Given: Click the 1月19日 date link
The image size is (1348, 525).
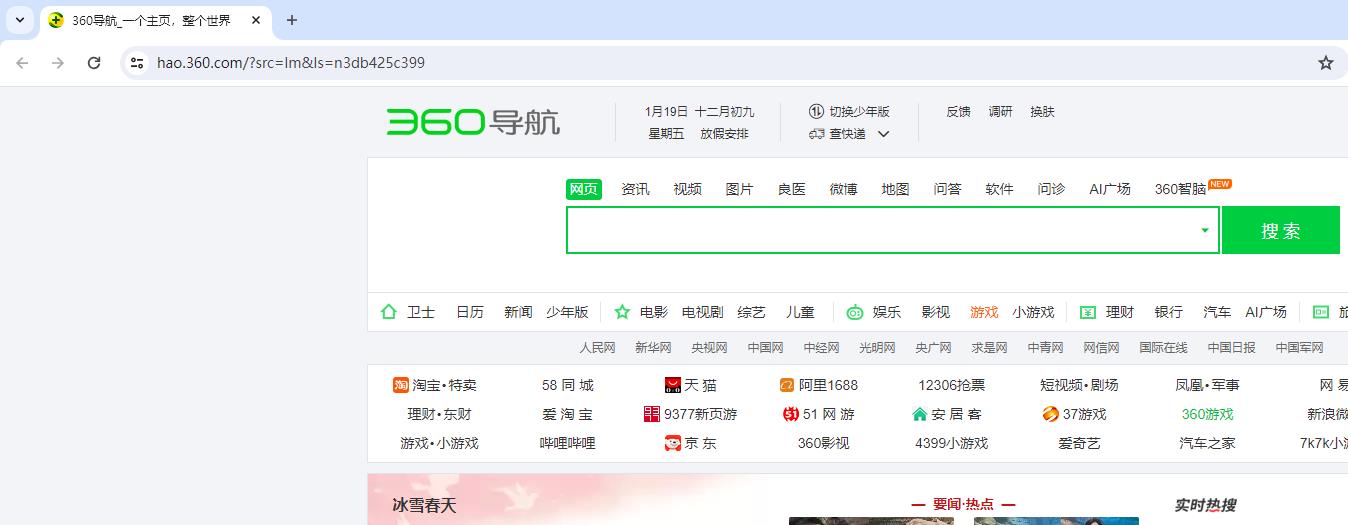Looking at the screenshot, I should tap(666, 111).
